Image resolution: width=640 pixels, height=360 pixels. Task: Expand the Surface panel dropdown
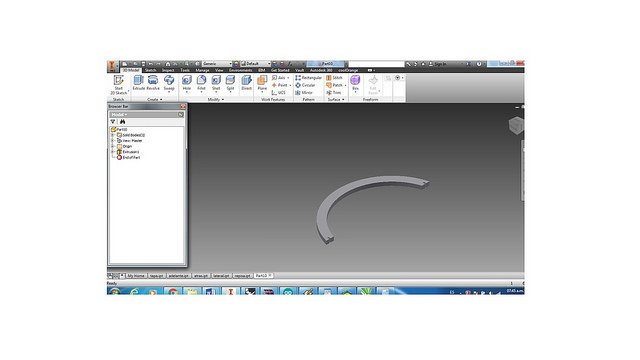(x=336, y=99)
